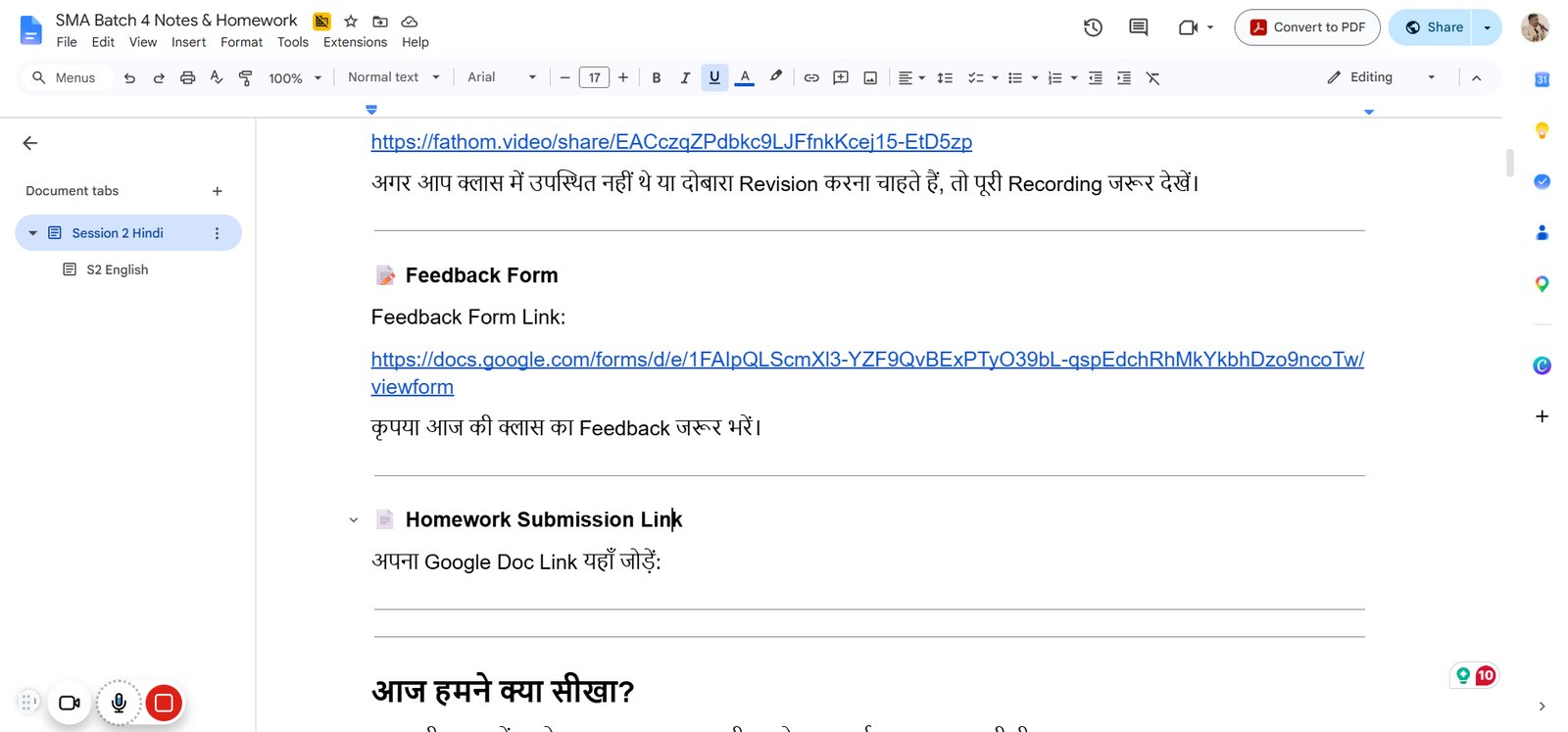This screenshot has width=1568, height=732.
Task: Increase the paragraph indent
Action: (x=1124, y=77)
